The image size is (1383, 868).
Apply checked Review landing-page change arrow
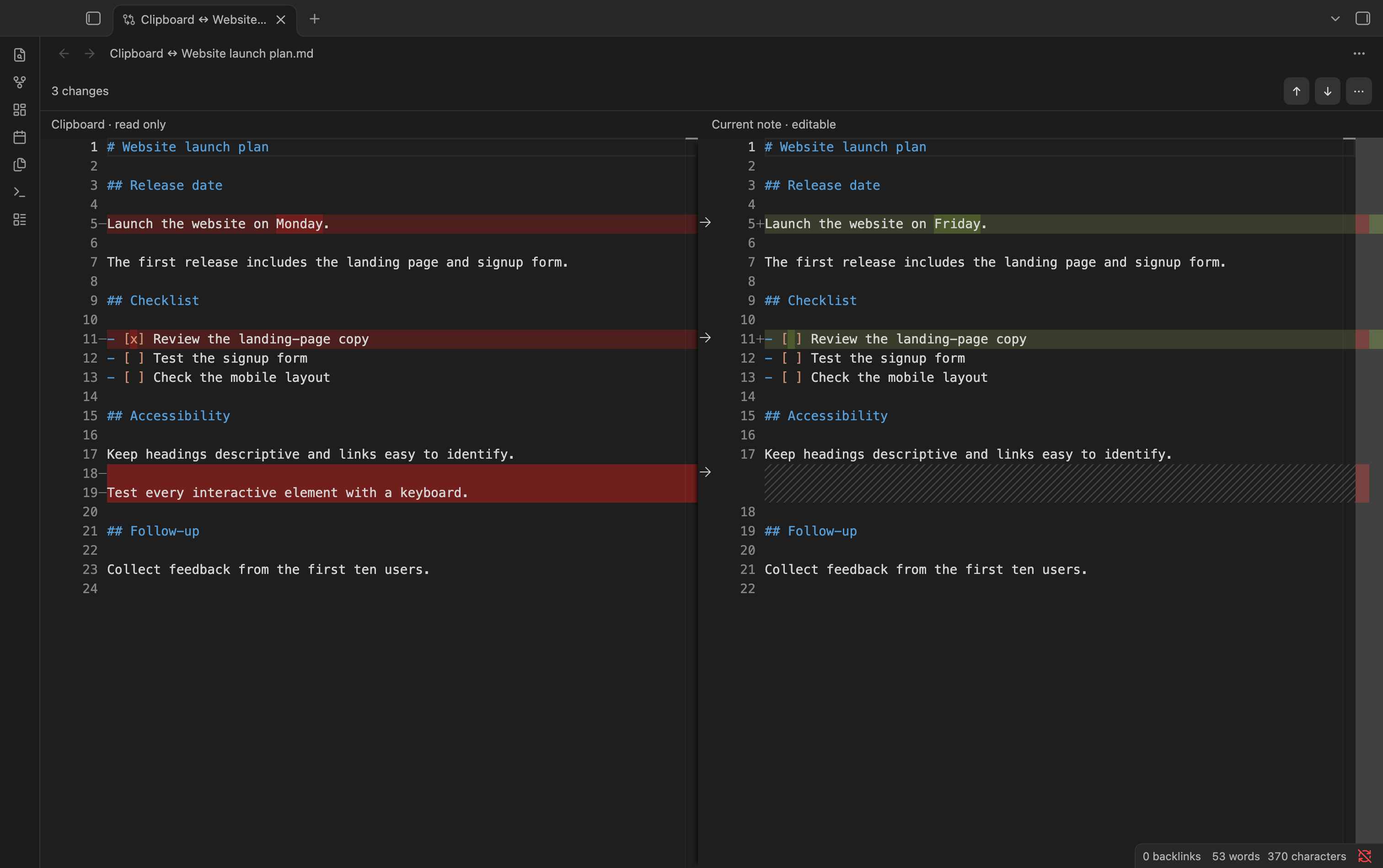pos(705,338)
